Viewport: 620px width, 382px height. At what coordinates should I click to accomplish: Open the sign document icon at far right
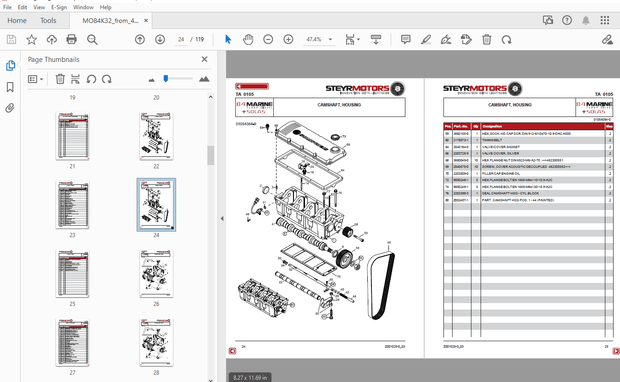(607, 40)
